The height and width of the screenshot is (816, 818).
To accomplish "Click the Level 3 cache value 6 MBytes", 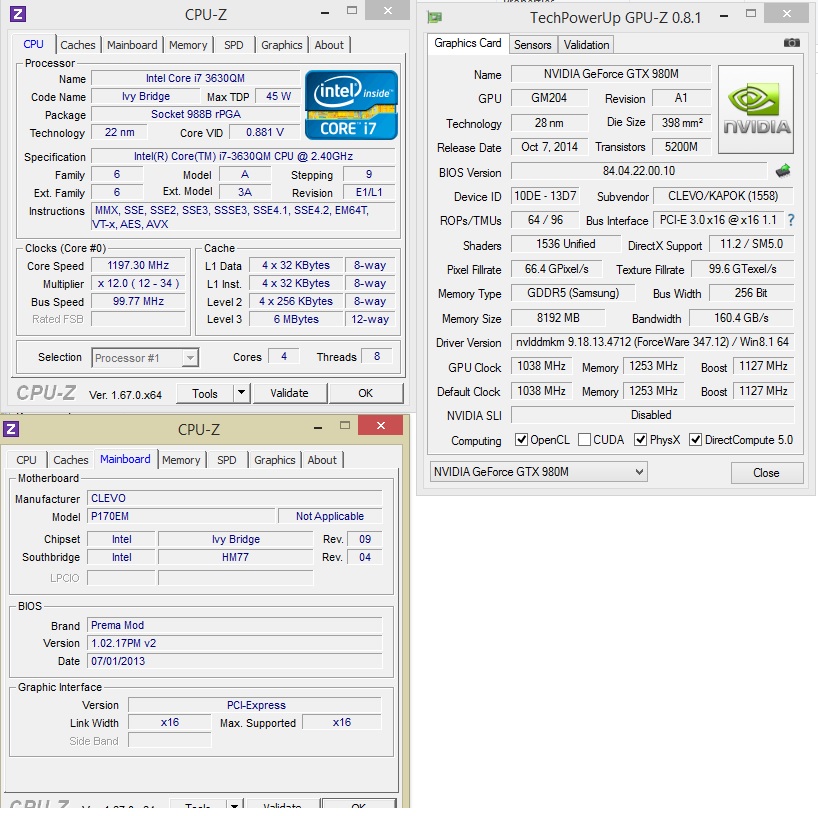I will tap(296, 319).
